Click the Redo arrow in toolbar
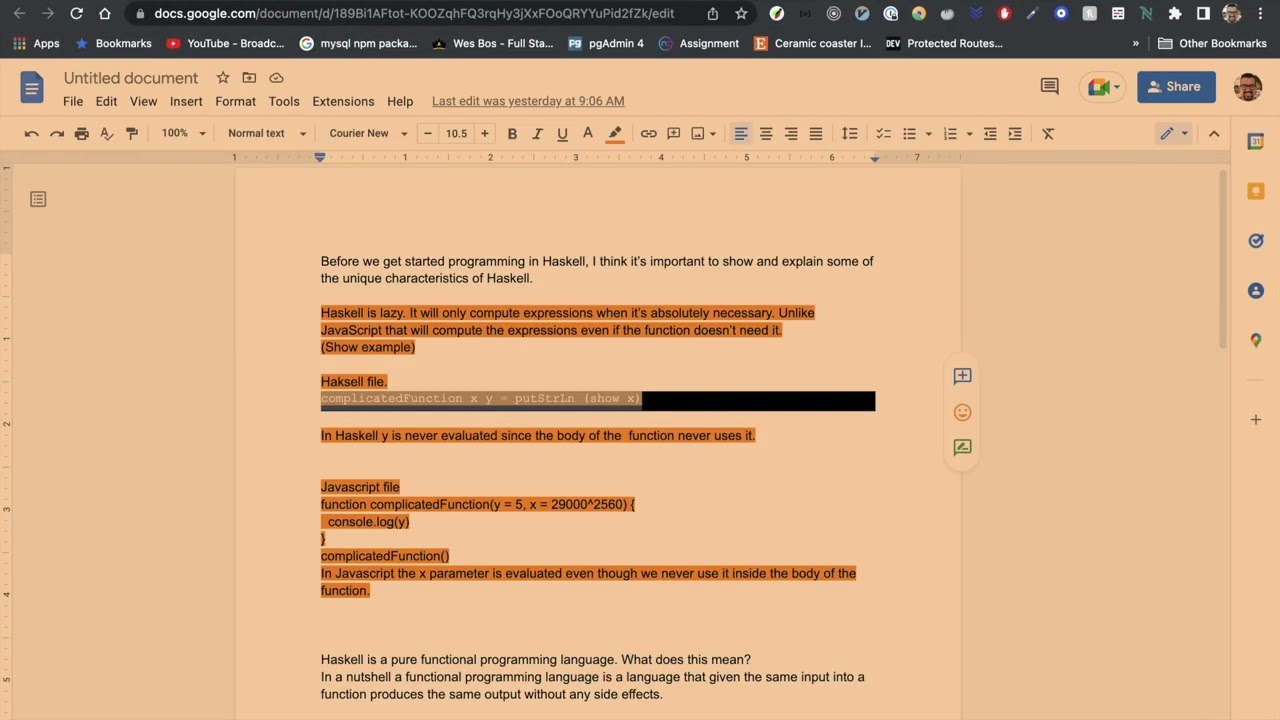 coord(57,133)
